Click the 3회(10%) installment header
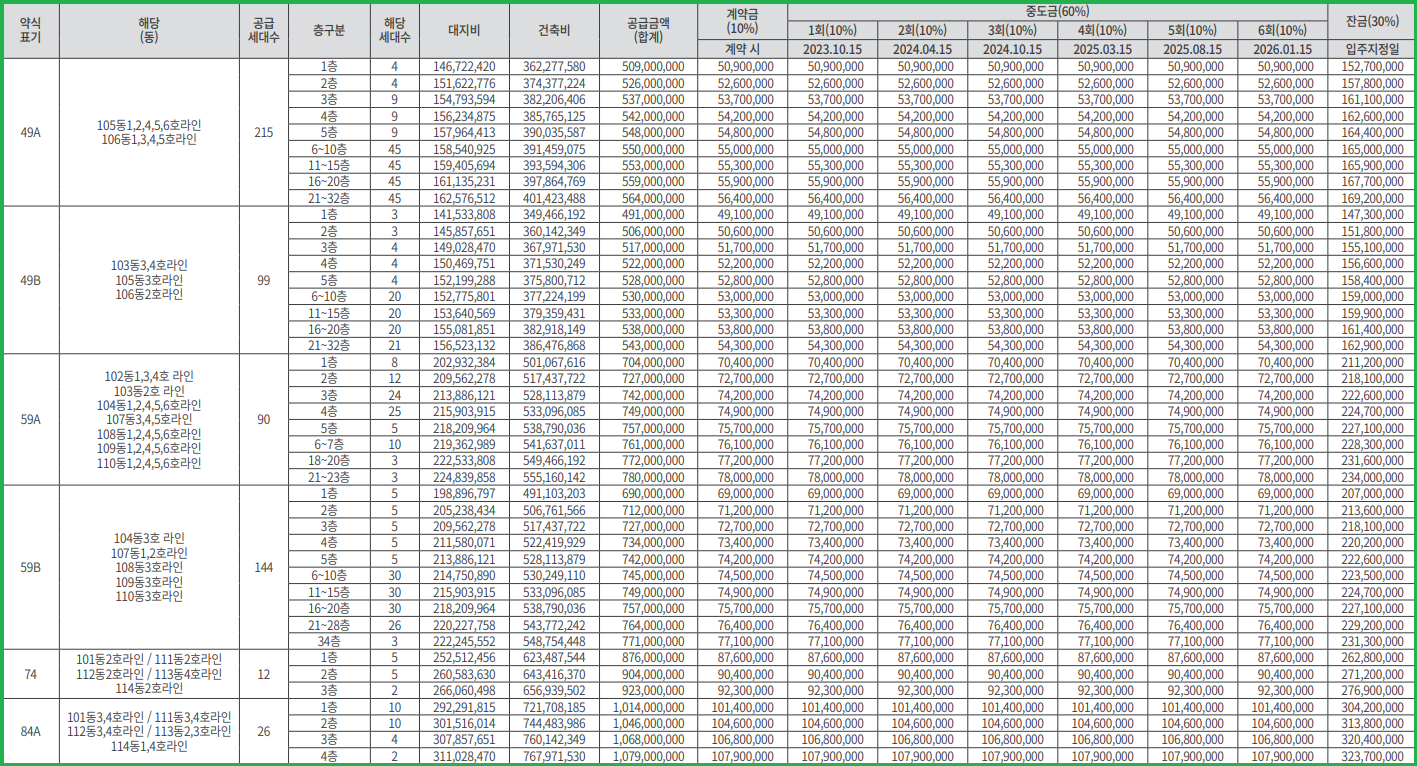This screenshot has height=766, width=1417. click(x=1012, y=30)
